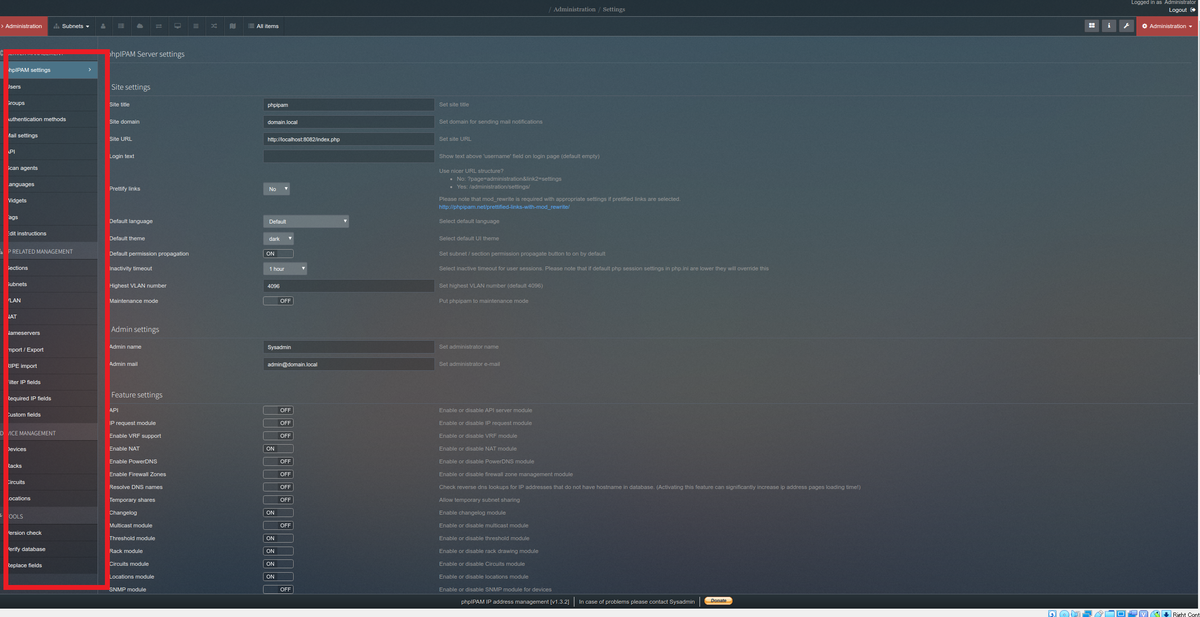The width and height of the screenshot is (1200, 617).
Task: Open the Prettify links dropdown
Action: click(277, 188)
